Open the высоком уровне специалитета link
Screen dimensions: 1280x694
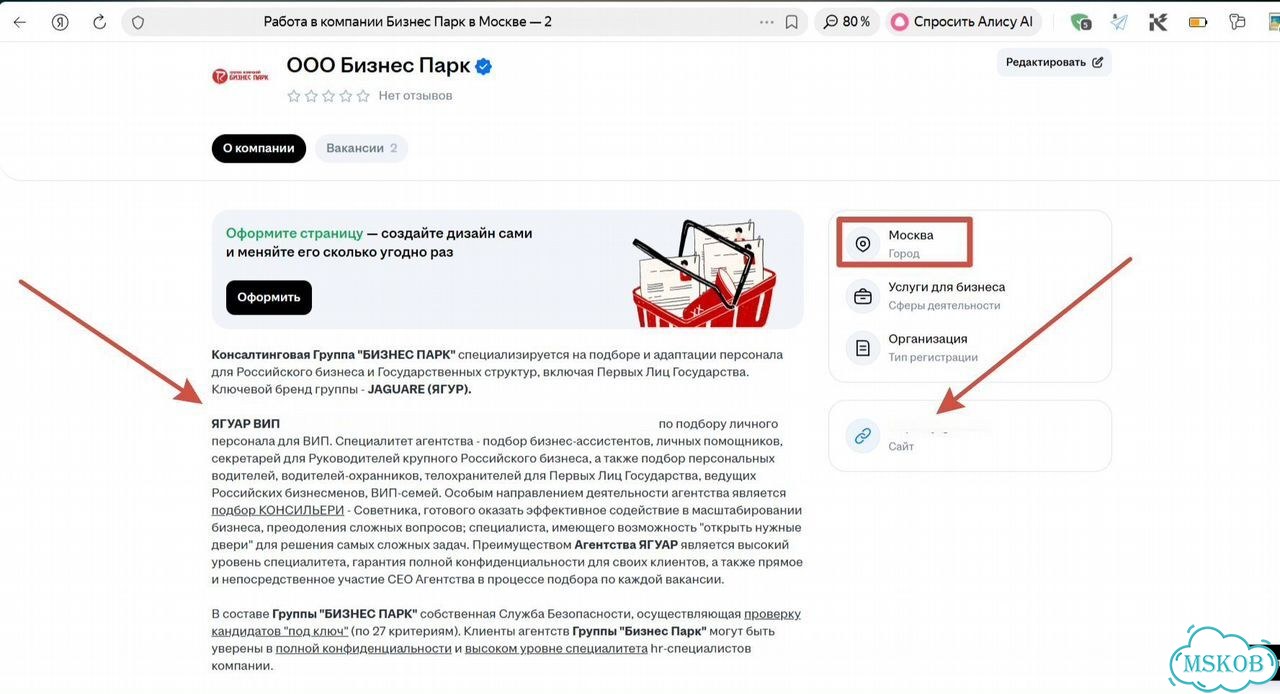[556, 648]
